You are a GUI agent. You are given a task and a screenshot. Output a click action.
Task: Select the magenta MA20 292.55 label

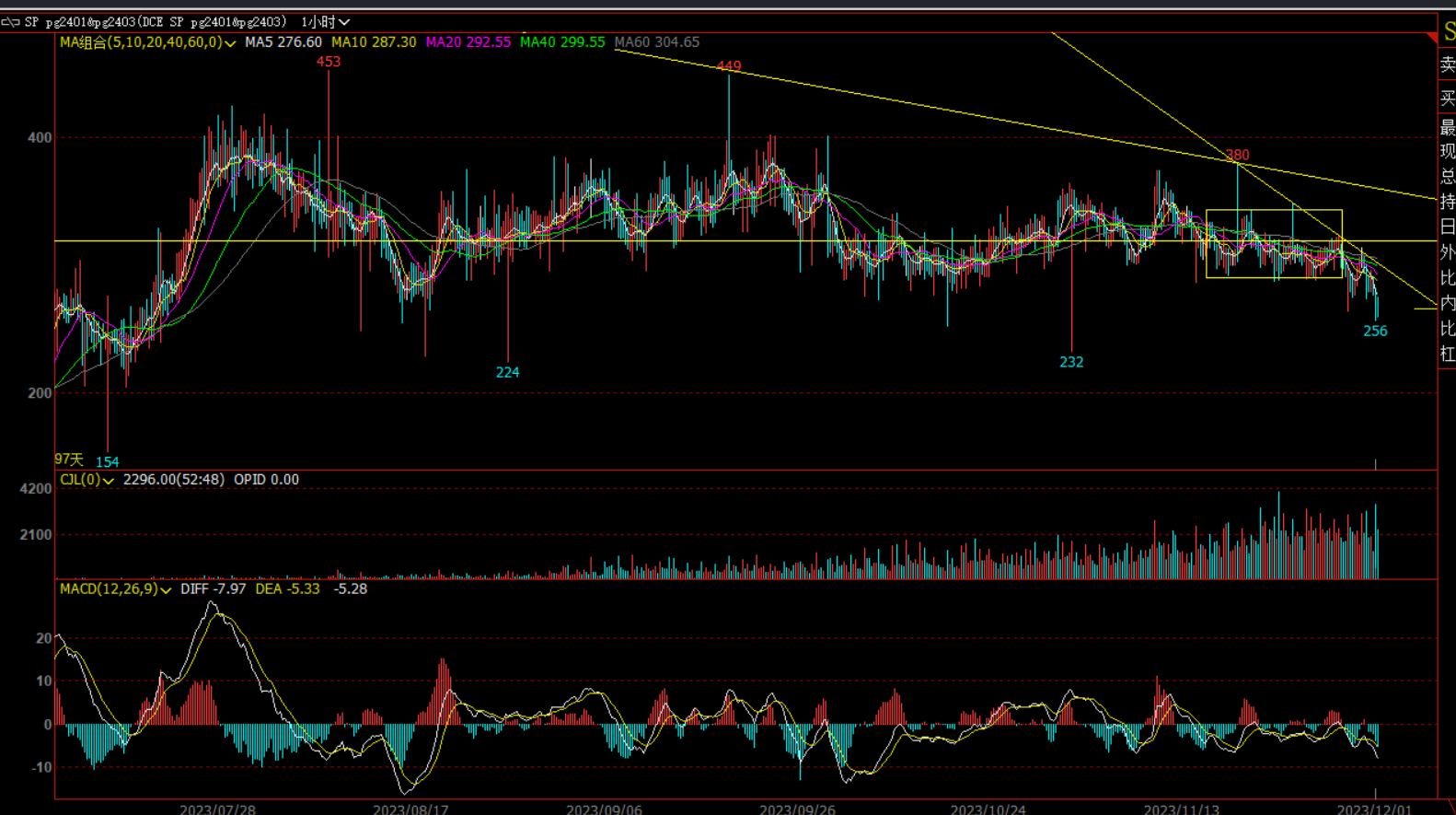click(x=468, y=42)
